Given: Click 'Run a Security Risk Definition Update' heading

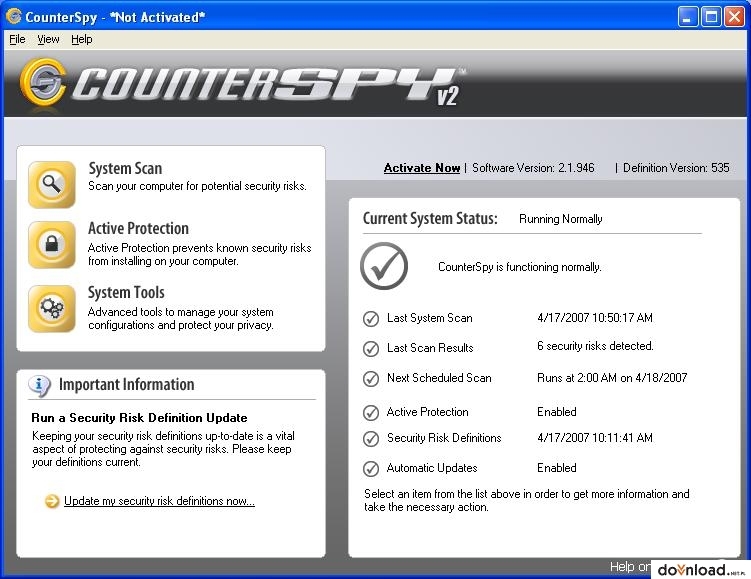Looking at the screenshot, I should pyautogui.click(x=139, y=418).
